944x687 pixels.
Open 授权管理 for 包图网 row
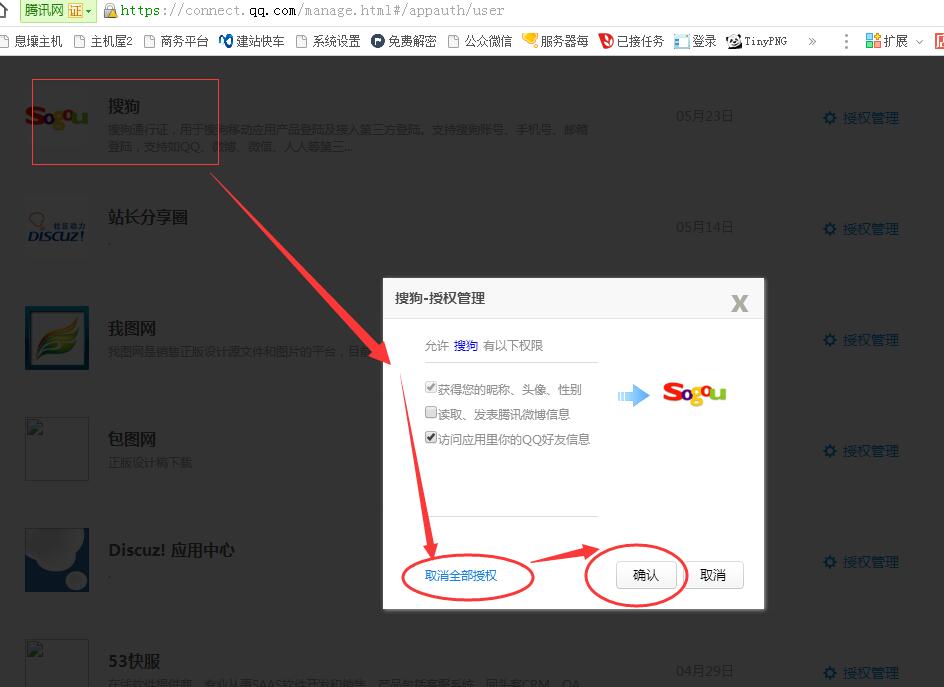[871, 451]
